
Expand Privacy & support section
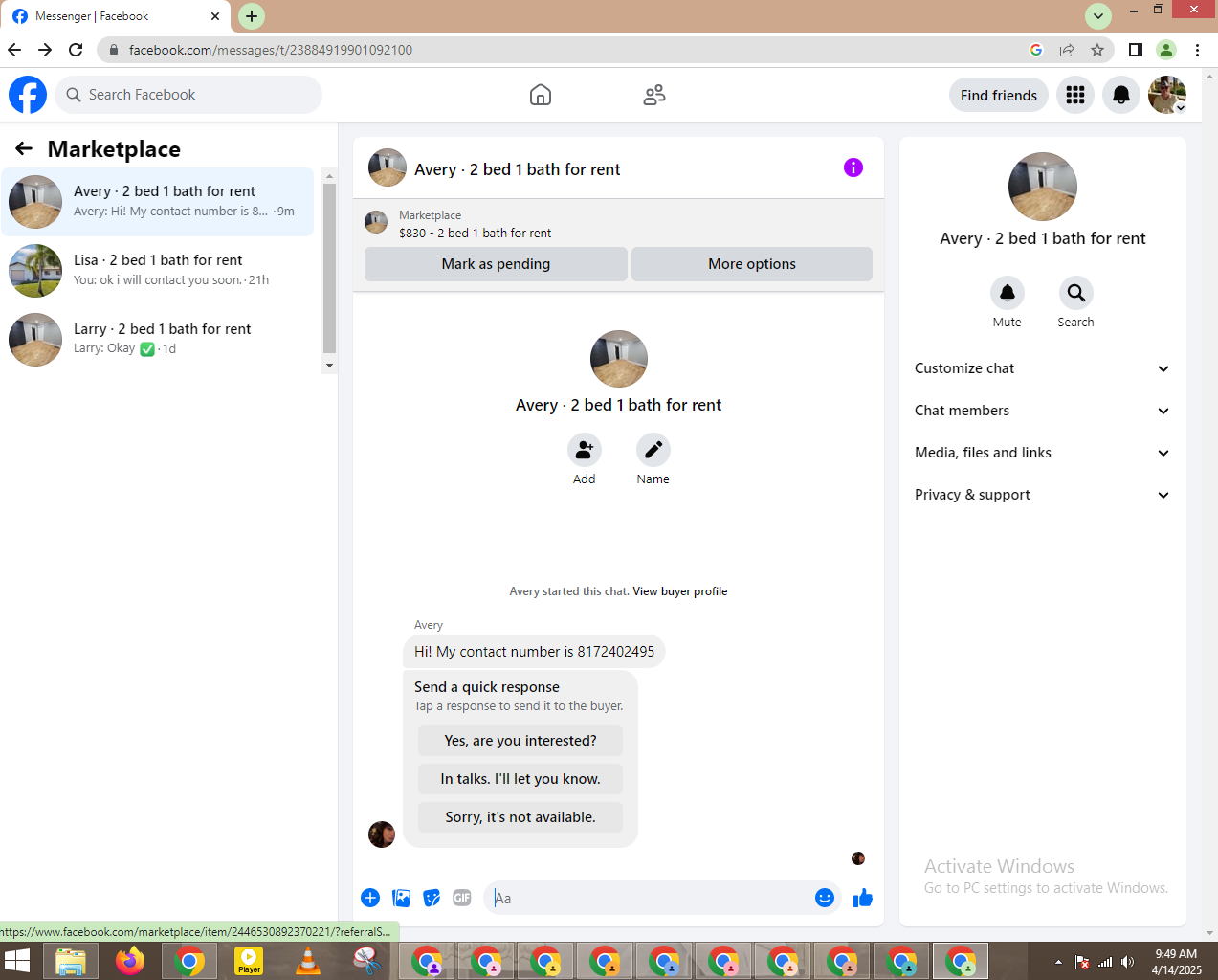[1043, 495]
